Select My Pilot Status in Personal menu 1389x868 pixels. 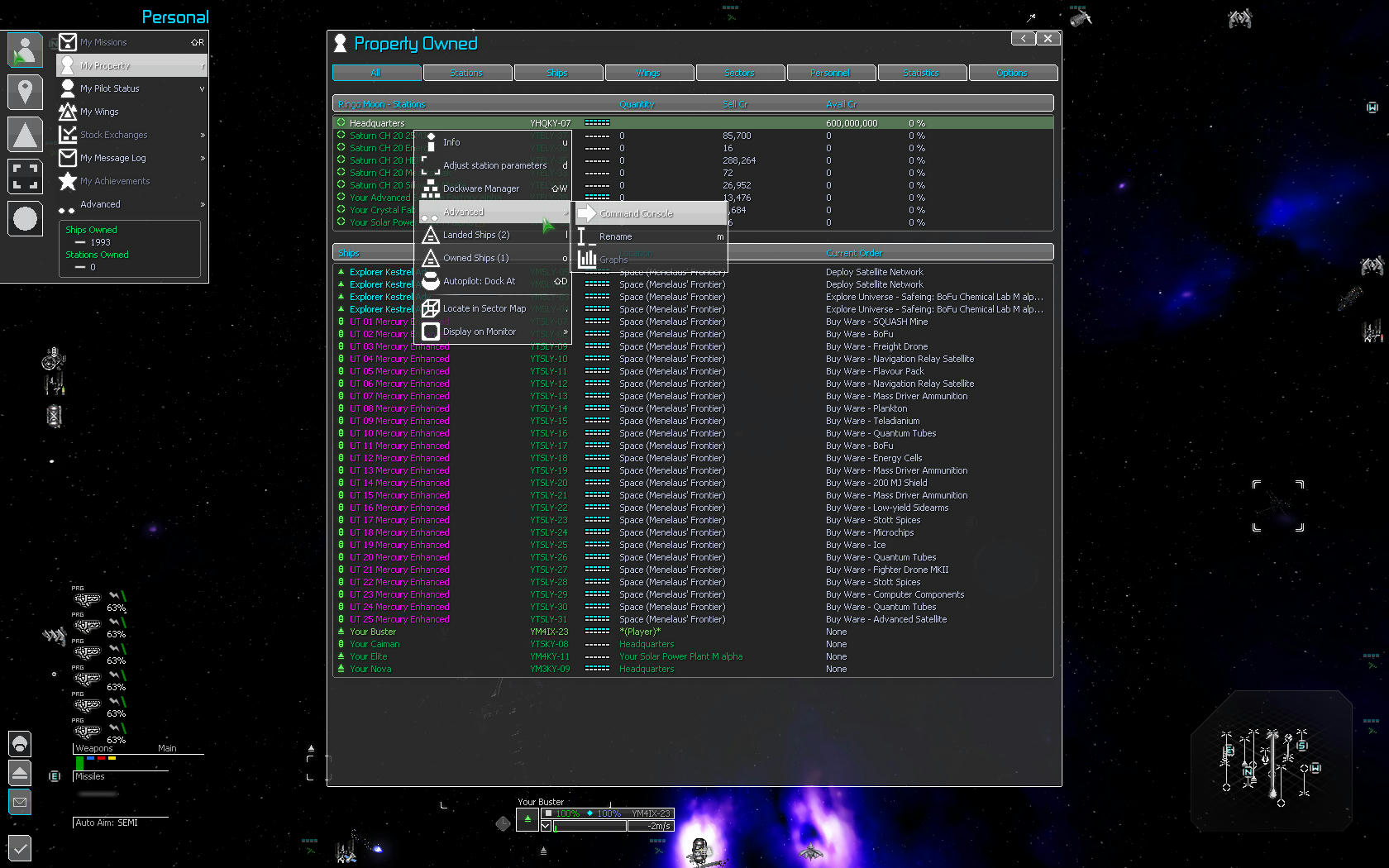pos(131,88)
